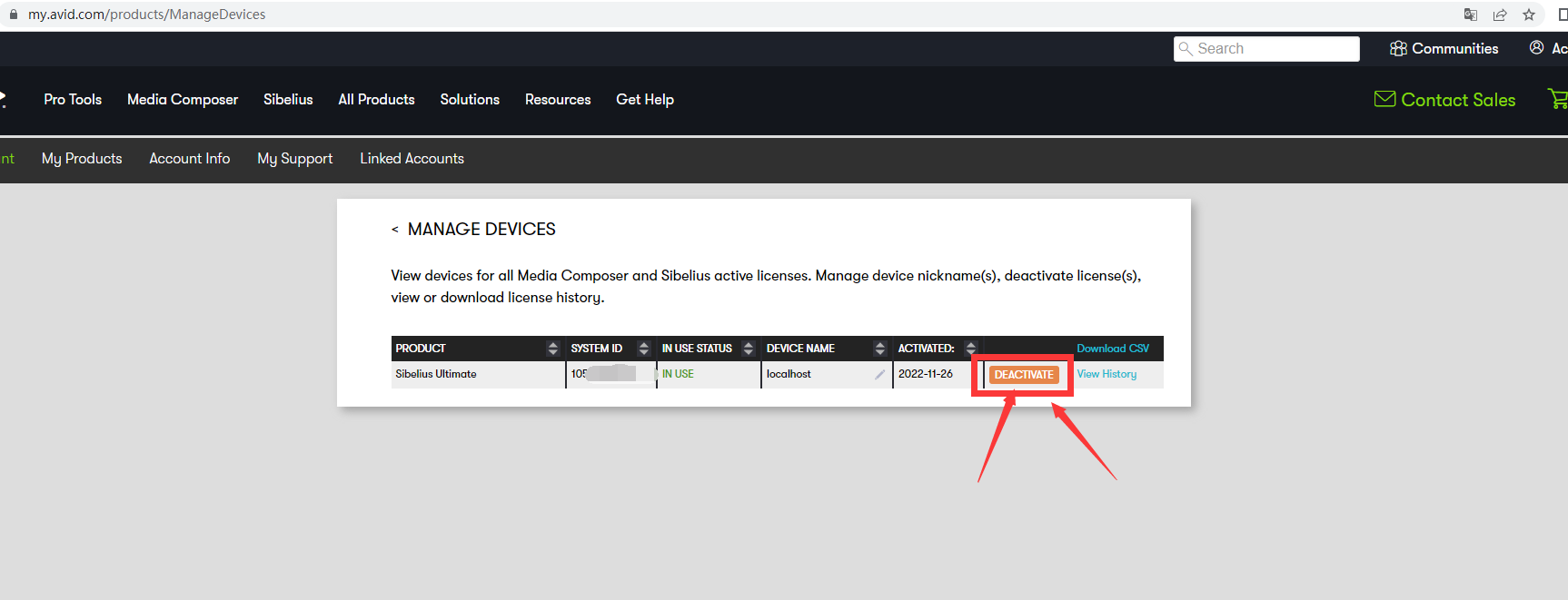The height and width of the screenshot is (600, 1568).
Task: Click the back arrow beside Manage Devices
Action: pos(395,230)
